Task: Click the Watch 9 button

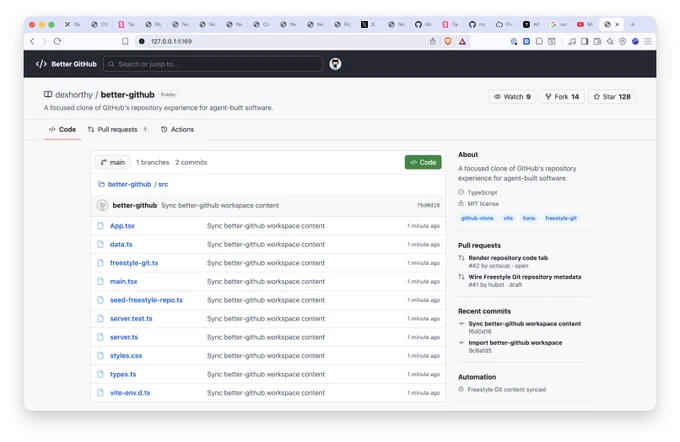Action: [x=513, y=97]
